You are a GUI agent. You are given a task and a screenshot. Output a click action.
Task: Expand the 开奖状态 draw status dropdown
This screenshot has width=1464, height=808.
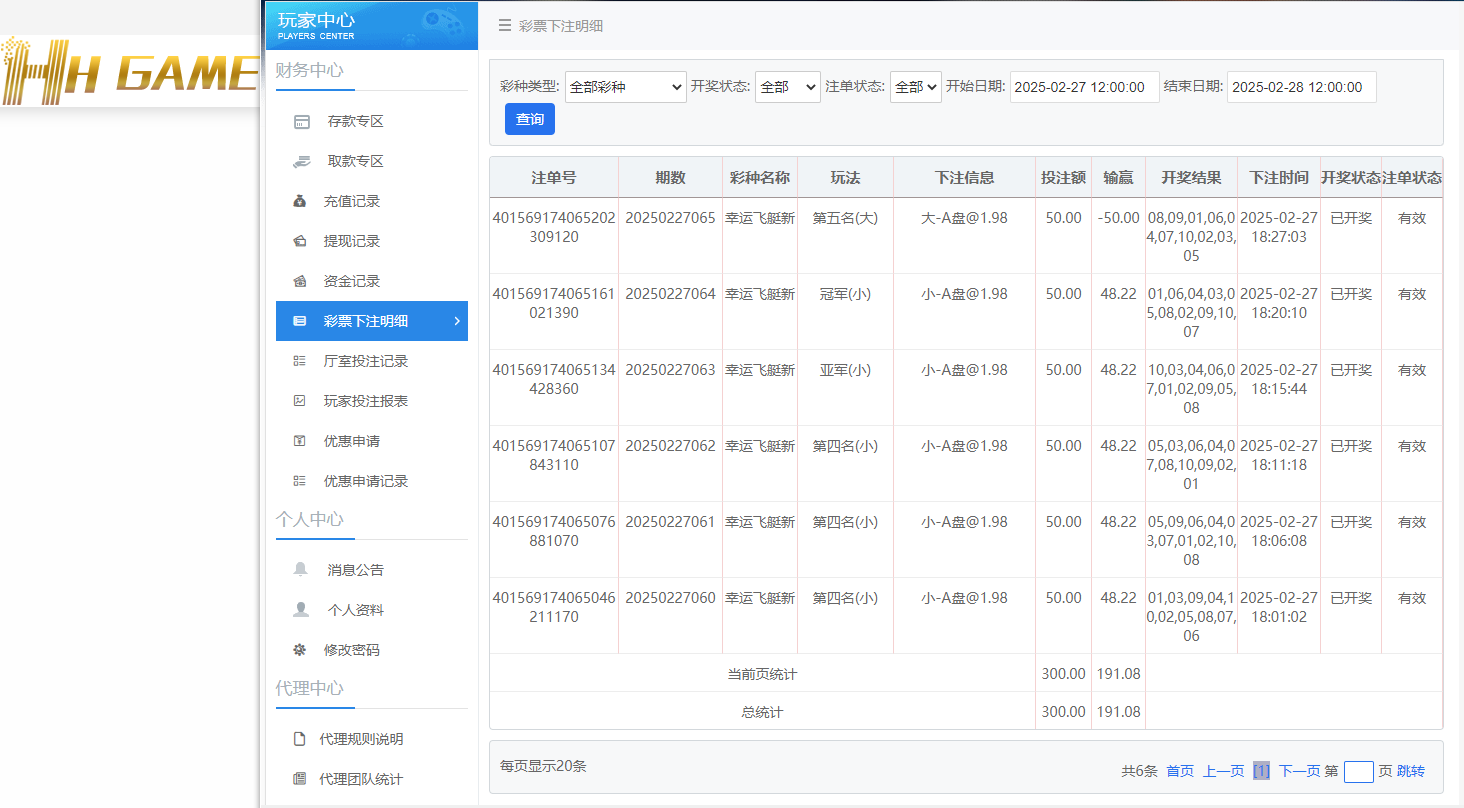787,87
